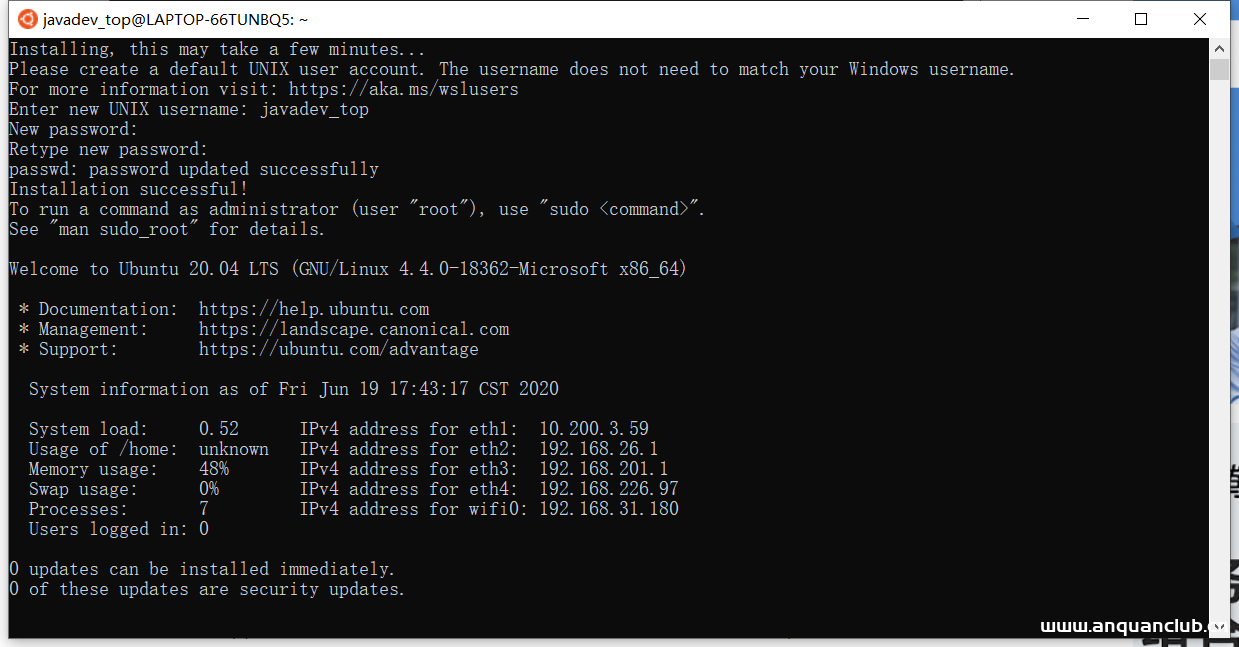Maximize the terminal window
The image size is (1239, 647).
pyautogui.click(x=1141, y=19)
